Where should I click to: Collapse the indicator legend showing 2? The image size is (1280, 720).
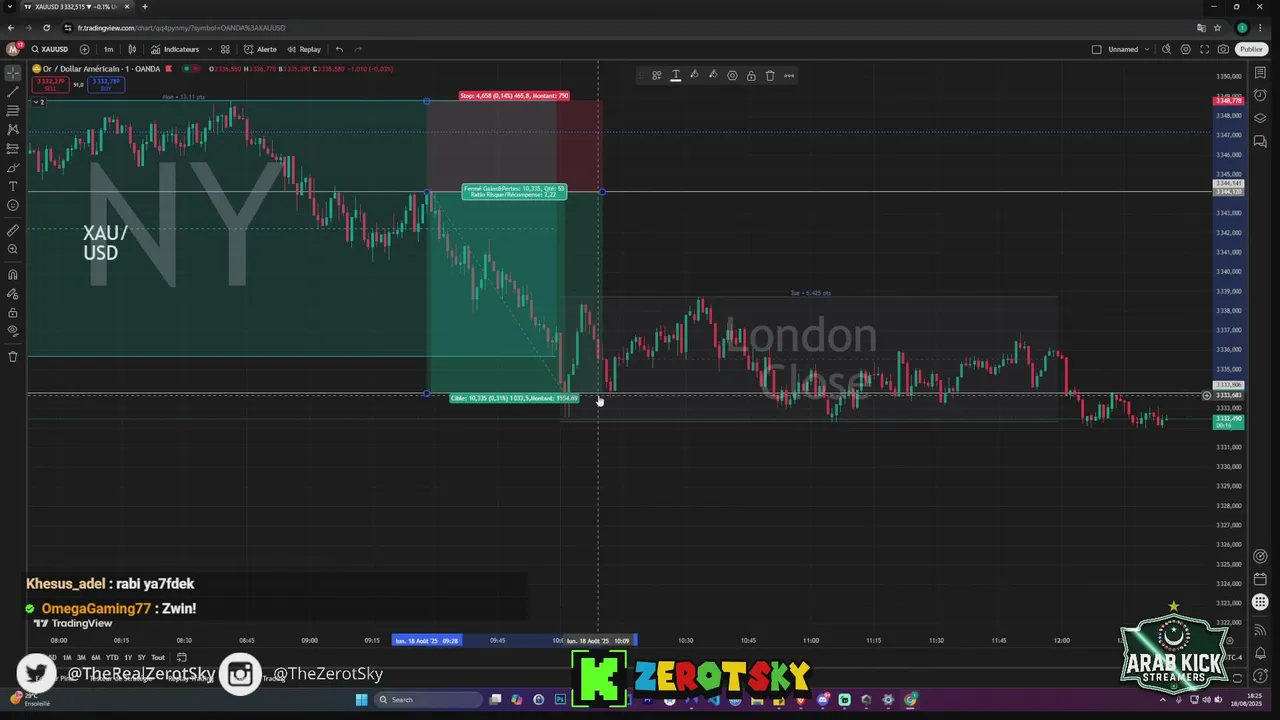coord(38,102)
